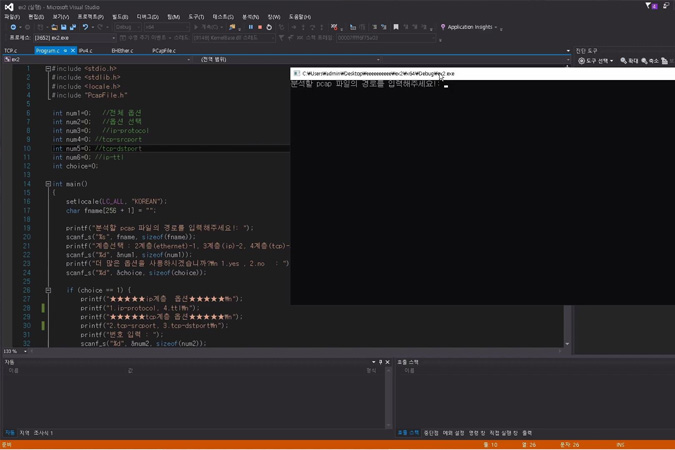Viewport: 675px width, 450px height.
Task: Close the Autos panel with X
Action: pos(387,362)
